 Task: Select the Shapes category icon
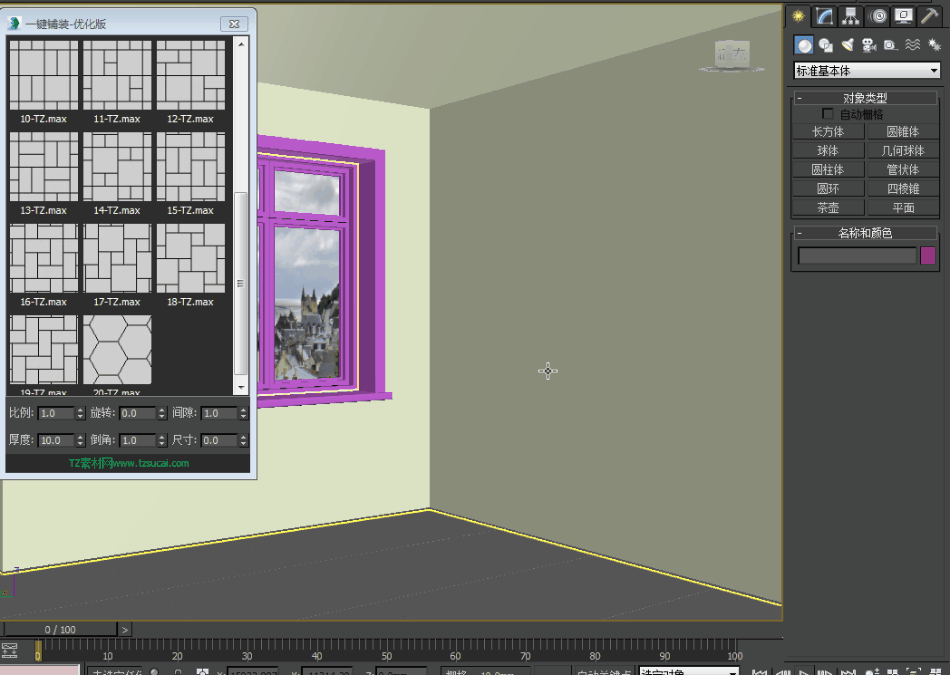click(x=826, y=45)
